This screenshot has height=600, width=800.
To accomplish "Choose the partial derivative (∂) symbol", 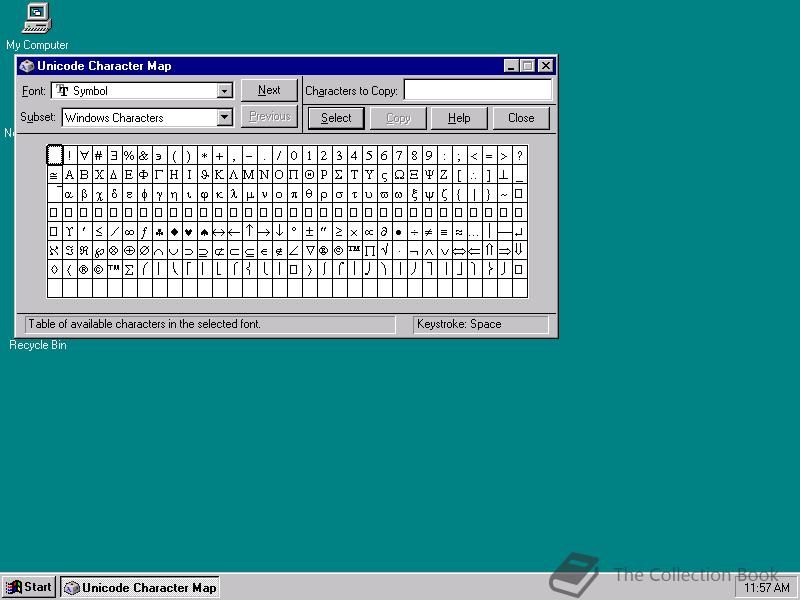I will (385, 232).
